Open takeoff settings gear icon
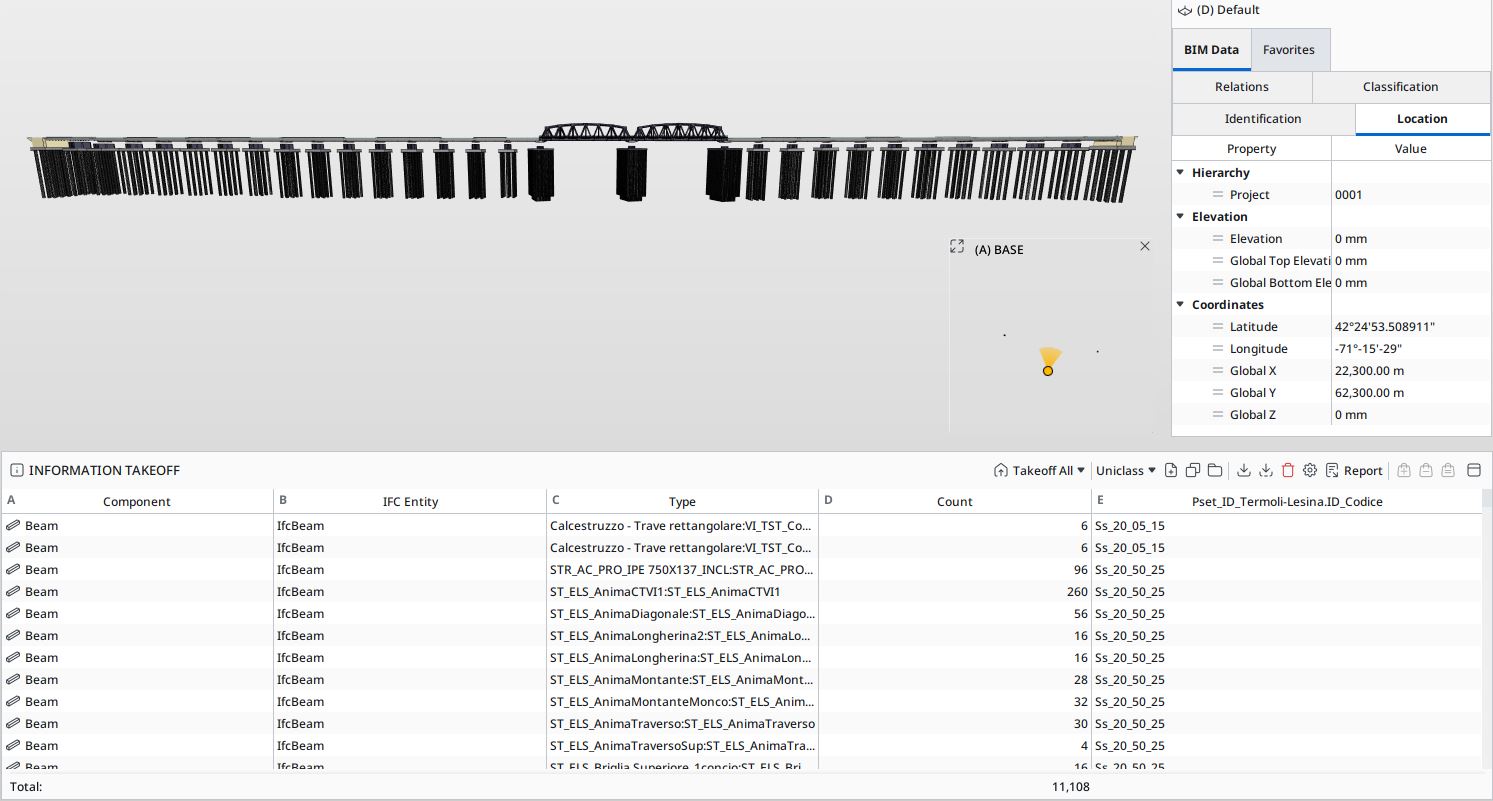Viewport: 1493px width, 801px height. pyautogui.click(x=1309, y=471)
